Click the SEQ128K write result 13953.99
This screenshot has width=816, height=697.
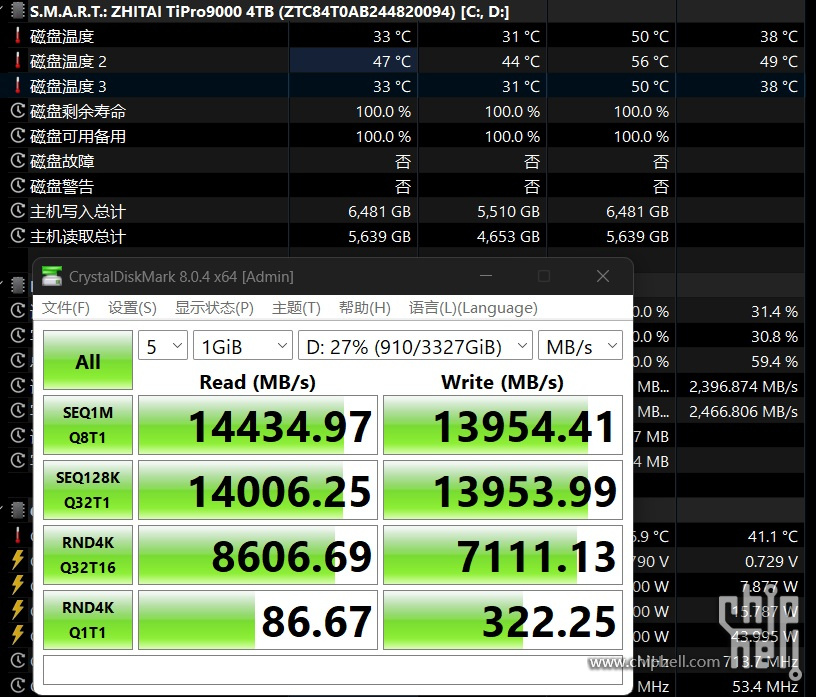point(503,490)
